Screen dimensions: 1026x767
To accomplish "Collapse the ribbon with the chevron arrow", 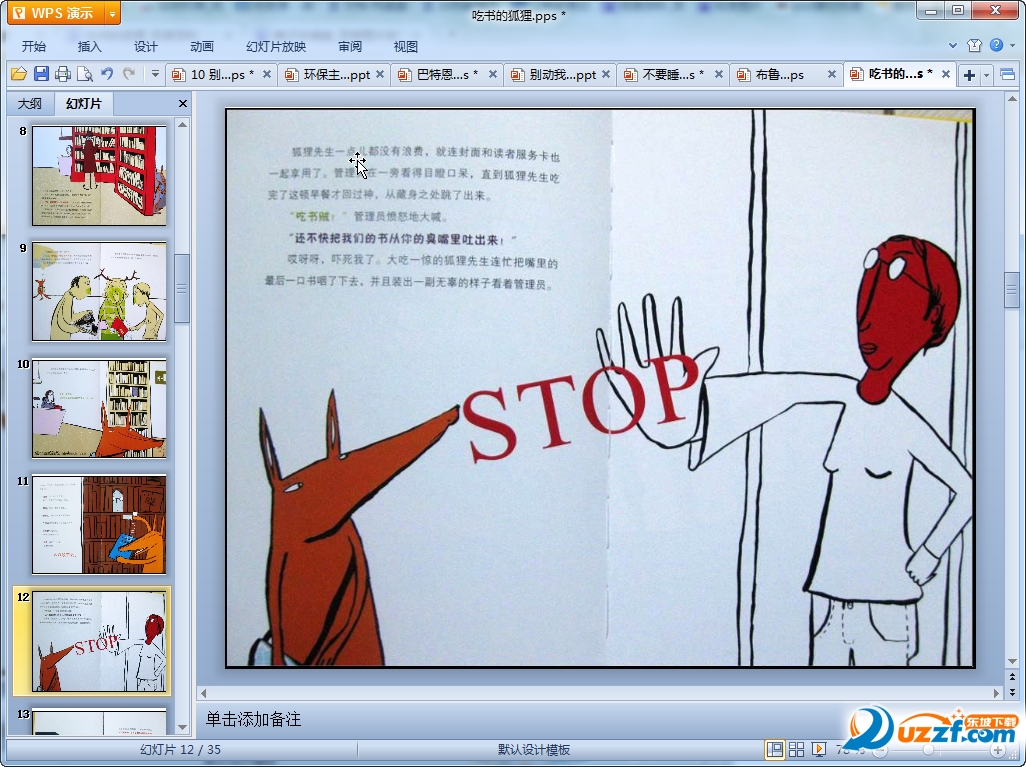I will click(x=954, y=45).
